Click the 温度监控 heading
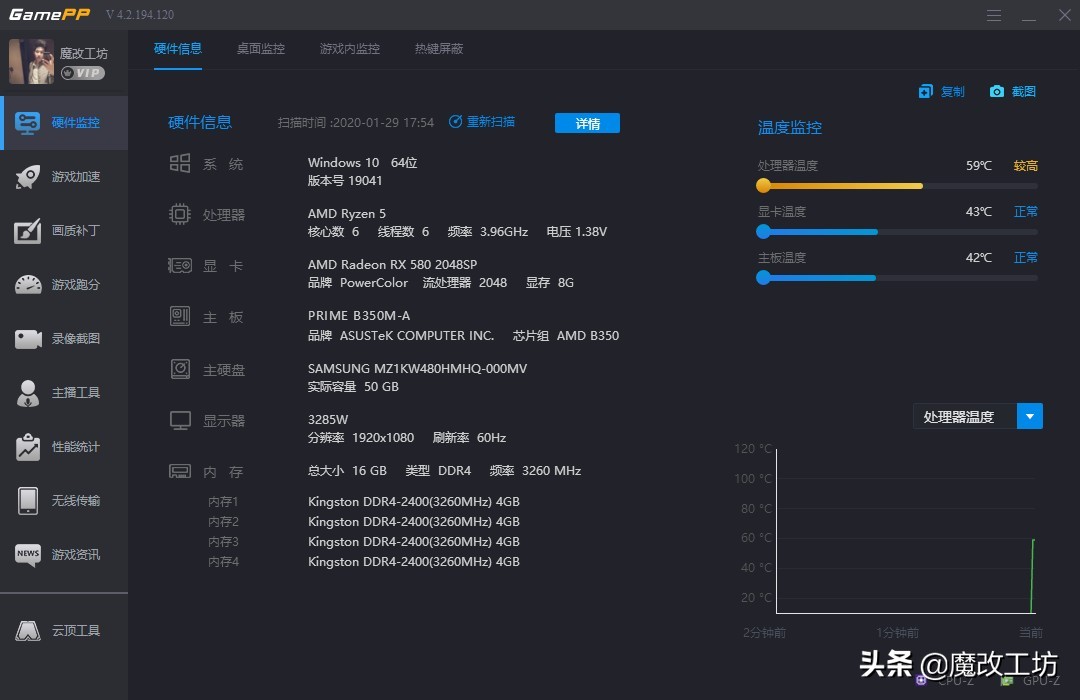Screen dimensions: 1080x700 (x=790, y=127)
